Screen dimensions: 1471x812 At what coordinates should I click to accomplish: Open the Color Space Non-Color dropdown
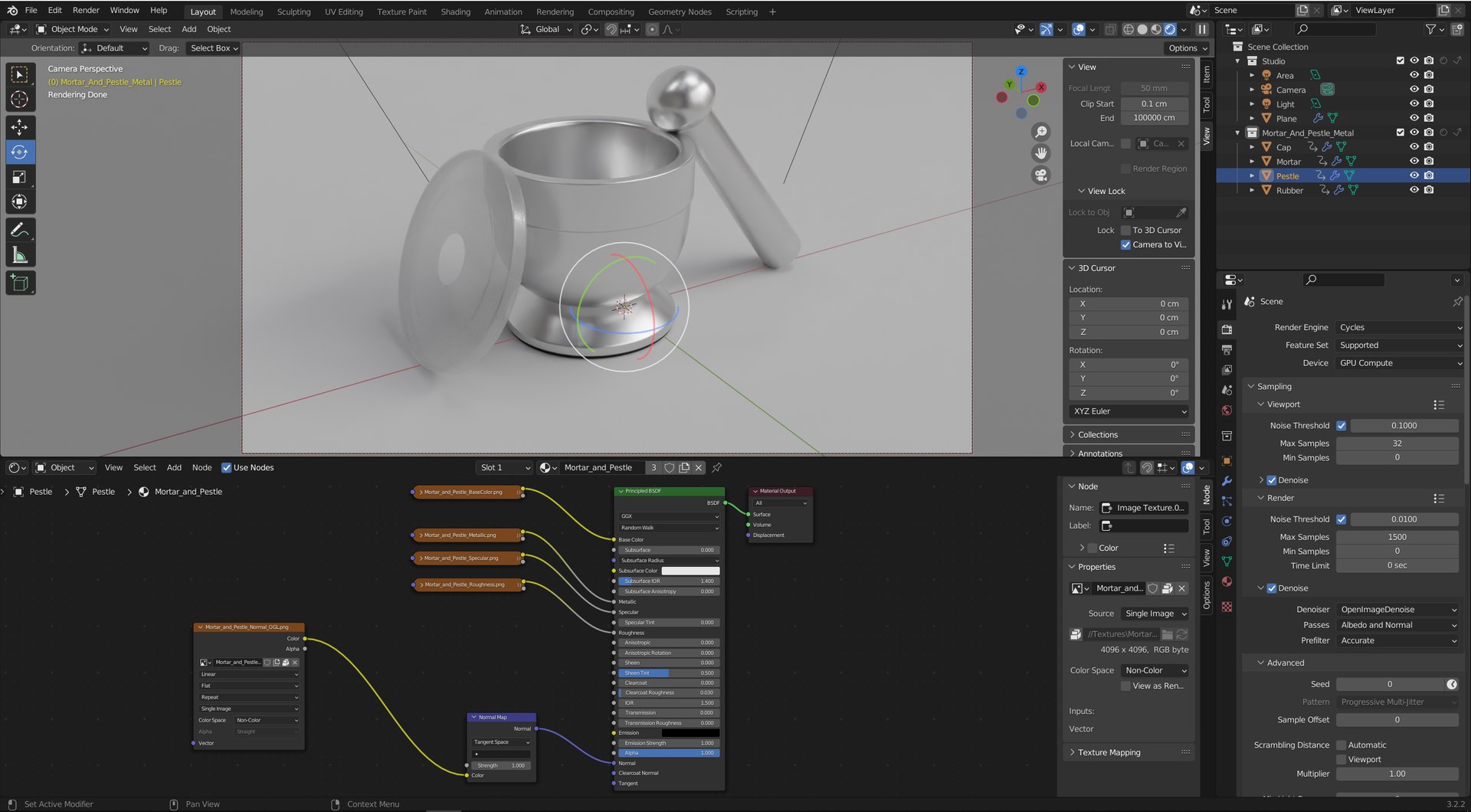tap(1155, 670)
